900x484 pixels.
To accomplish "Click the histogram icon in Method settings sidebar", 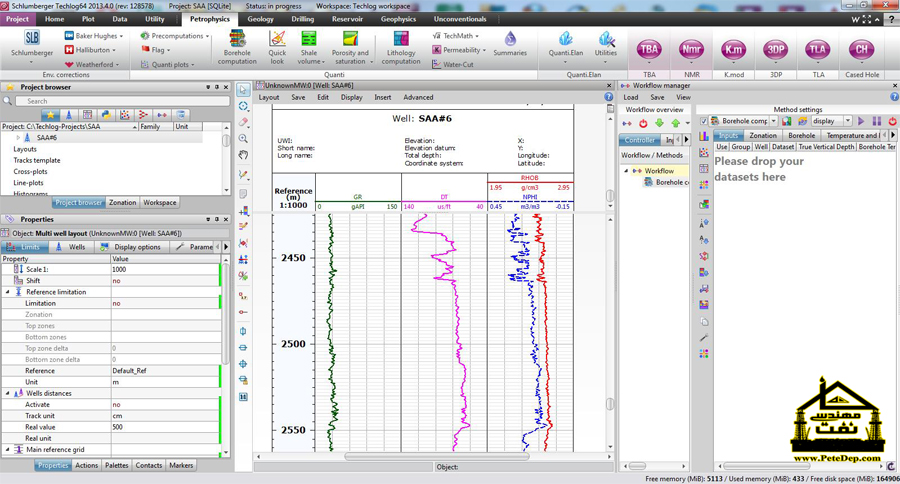I will tap(704, 136).
